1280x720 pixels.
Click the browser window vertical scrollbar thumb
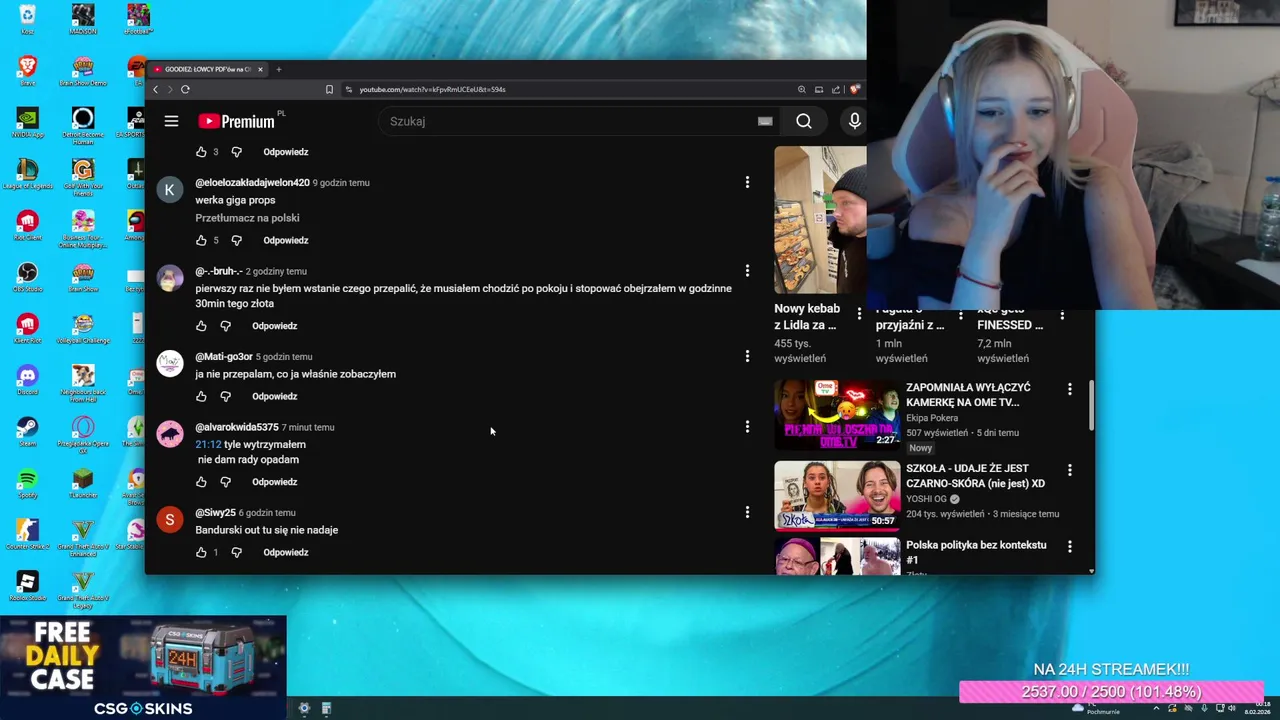1091,405
